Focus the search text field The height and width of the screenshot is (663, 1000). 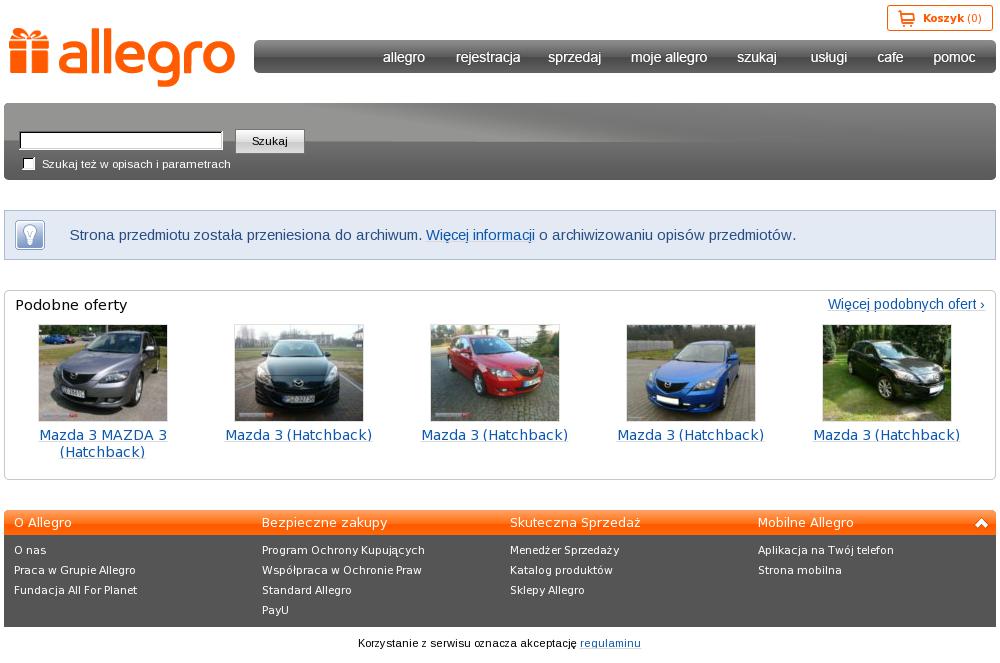click(121, 140)
